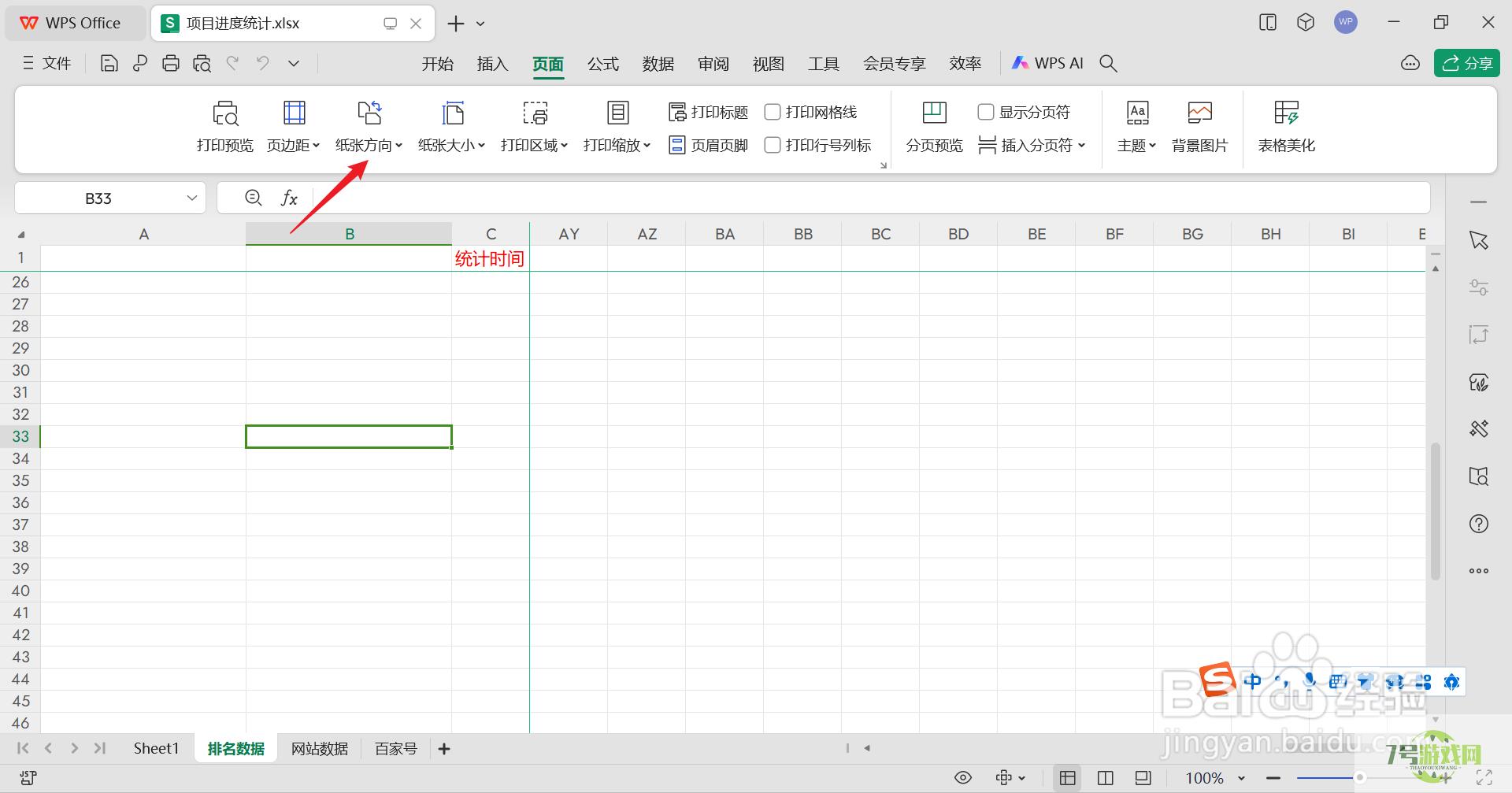Switch to Page Break view in status bar
1512x793 pixels.
(x=1143, y=778)
